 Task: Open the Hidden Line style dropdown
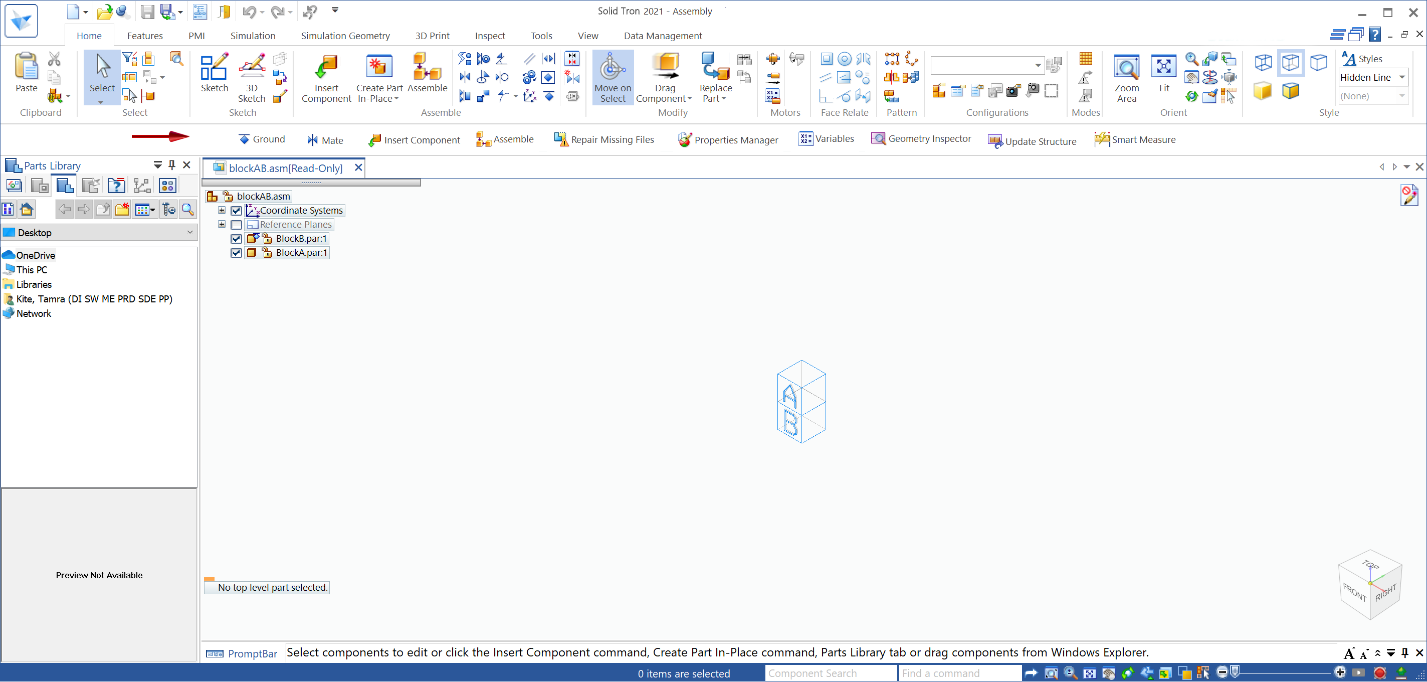[x=1402, y=78]
